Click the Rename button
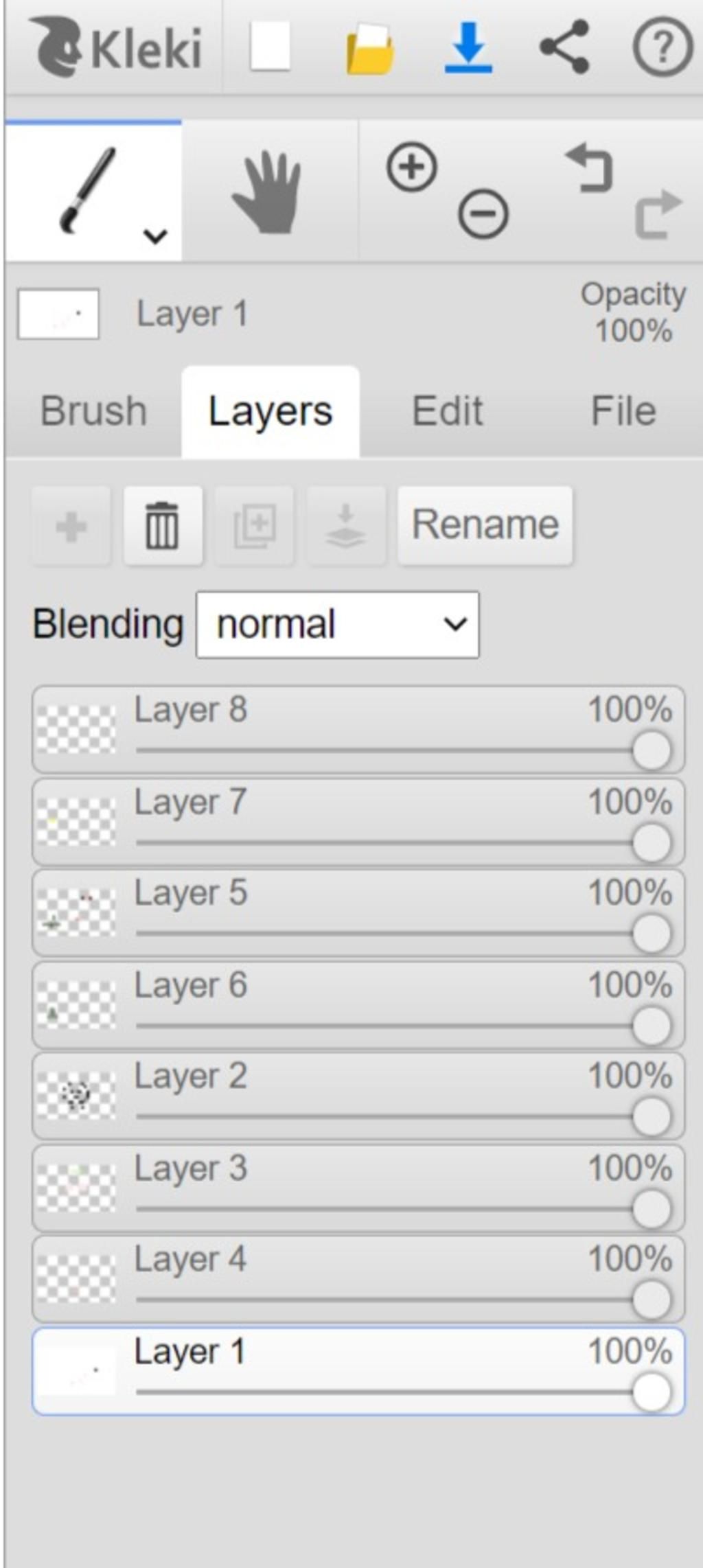This screenshot has height=1568, width=703. pyautogui.click(x=485, y=526)
